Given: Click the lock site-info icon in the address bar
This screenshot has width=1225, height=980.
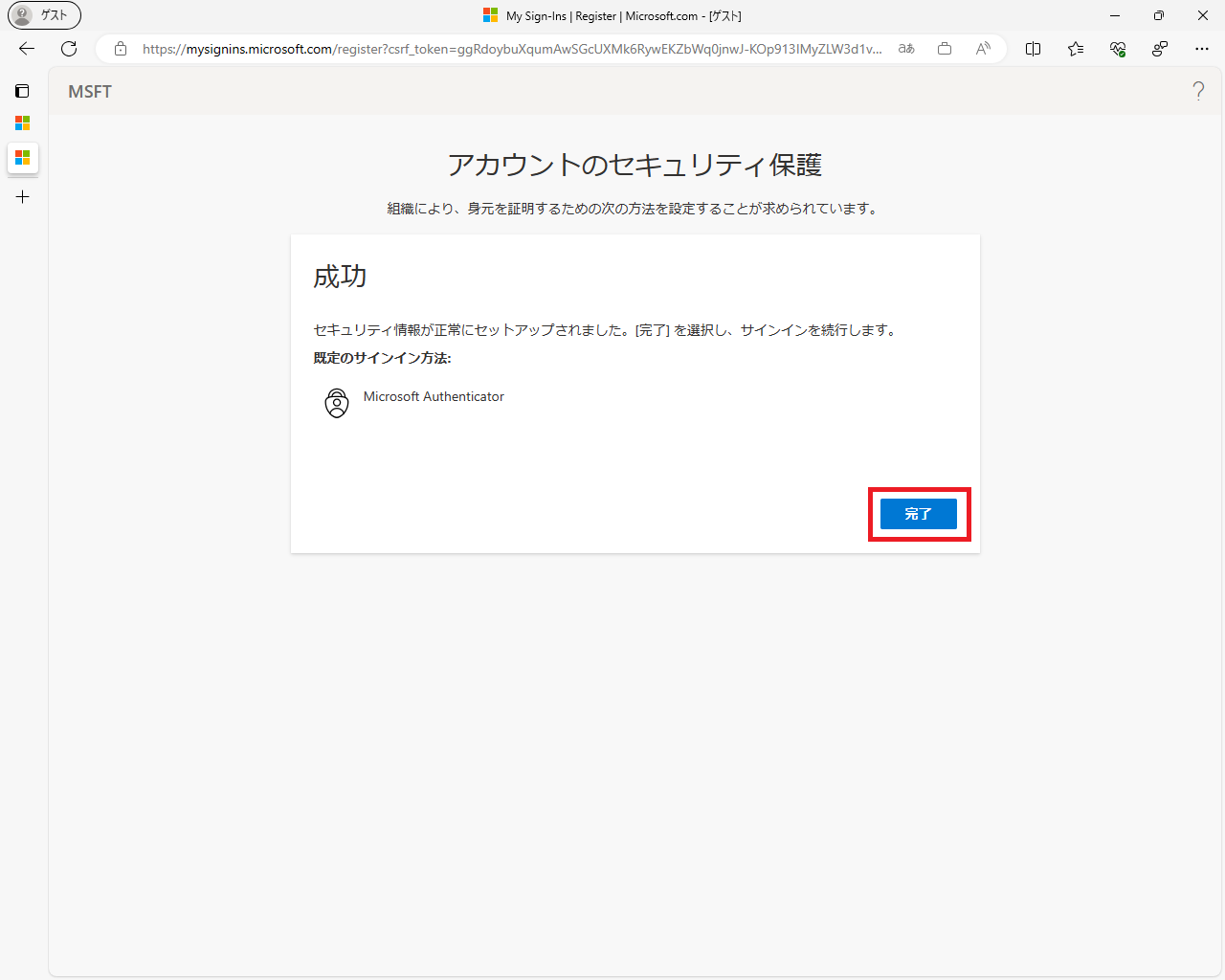Looking at the screenshot, I should pos(121,49).
